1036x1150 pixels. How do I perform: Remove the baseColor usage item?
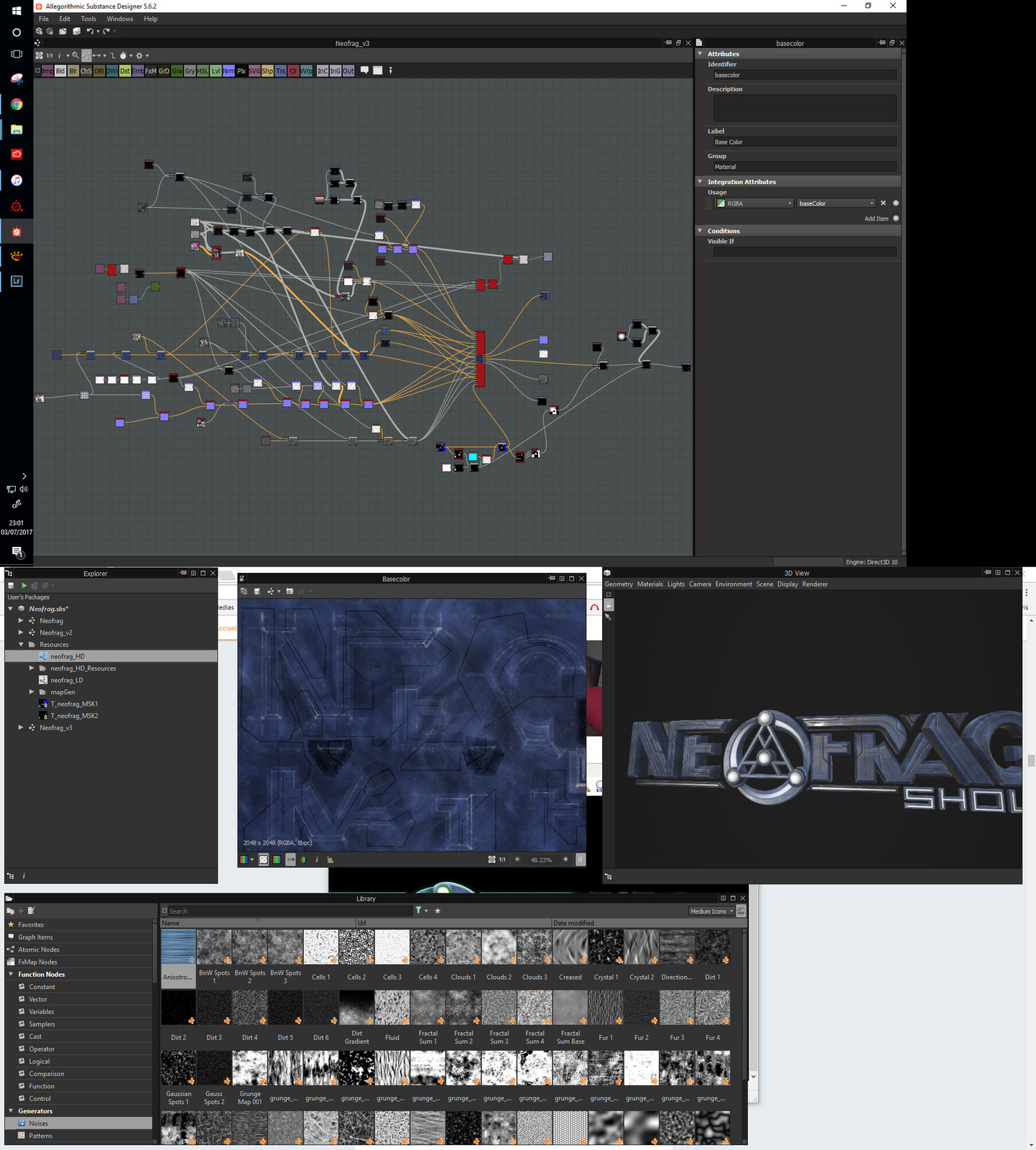884,203
